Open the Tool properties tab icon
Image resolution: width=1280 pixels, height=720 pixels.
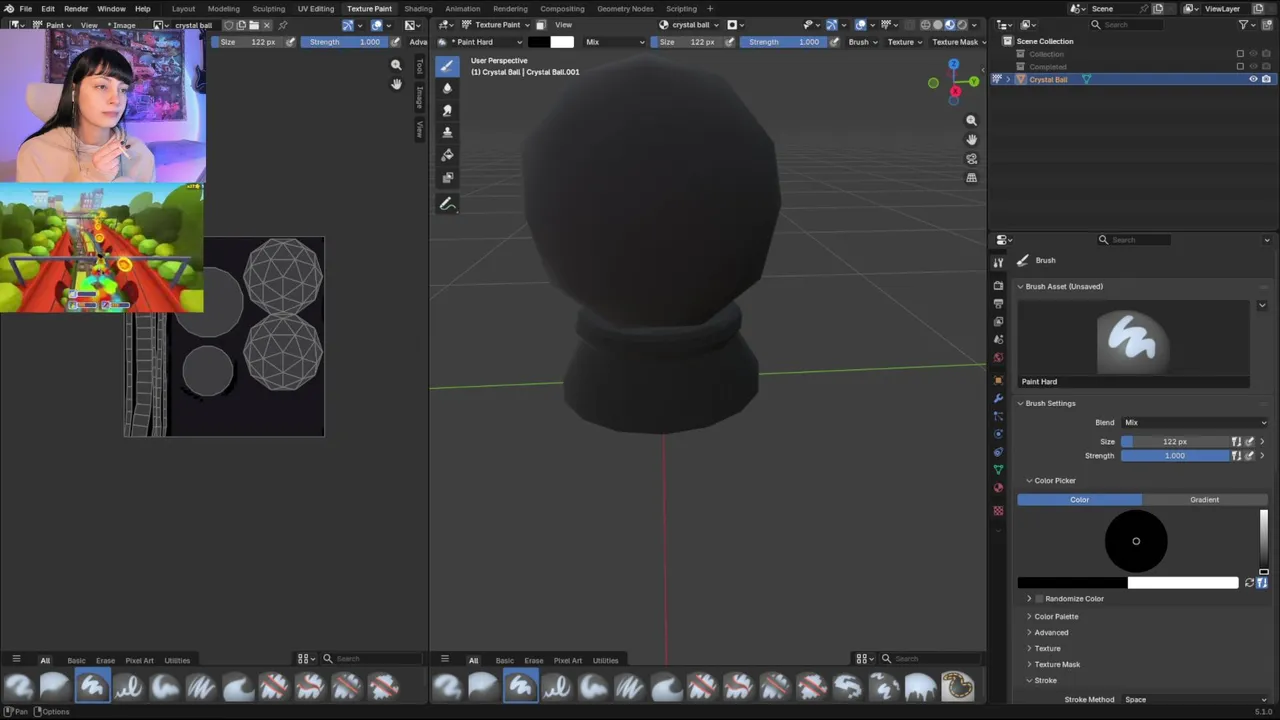click(998, 262)
